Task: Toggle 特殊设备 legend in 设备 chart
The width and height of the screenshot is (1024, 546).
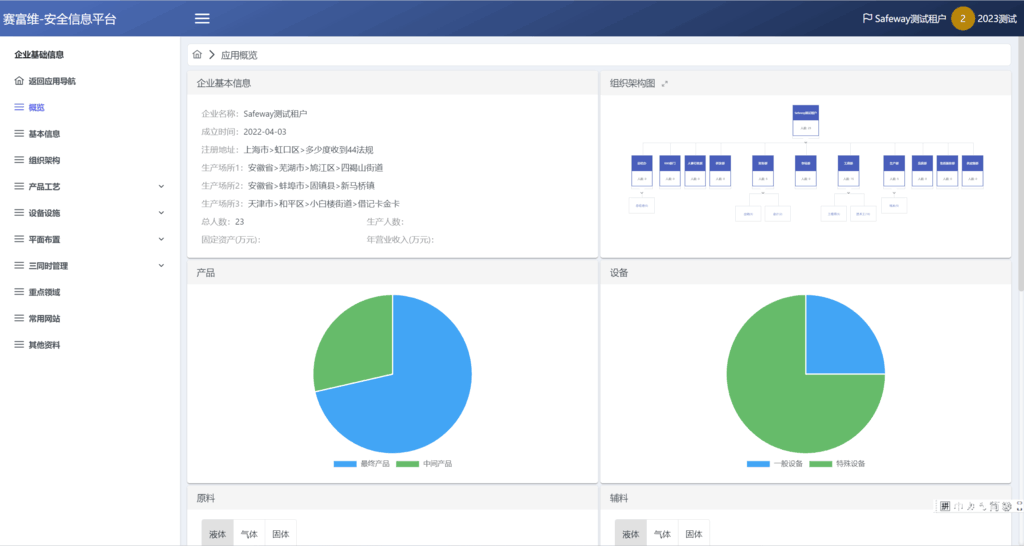Action: pos(838,464)
